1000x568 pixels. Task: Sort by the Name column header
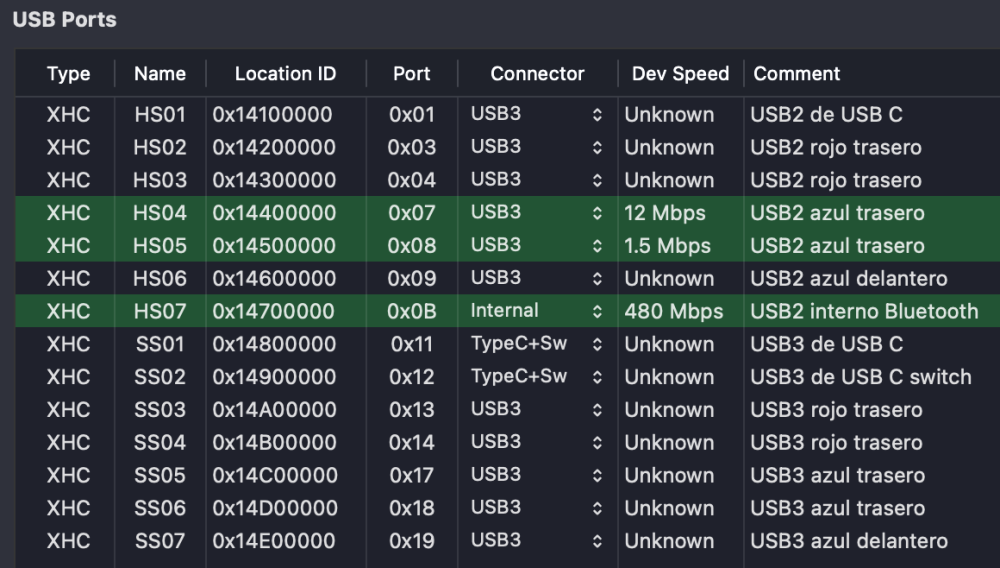click(160, 74)
